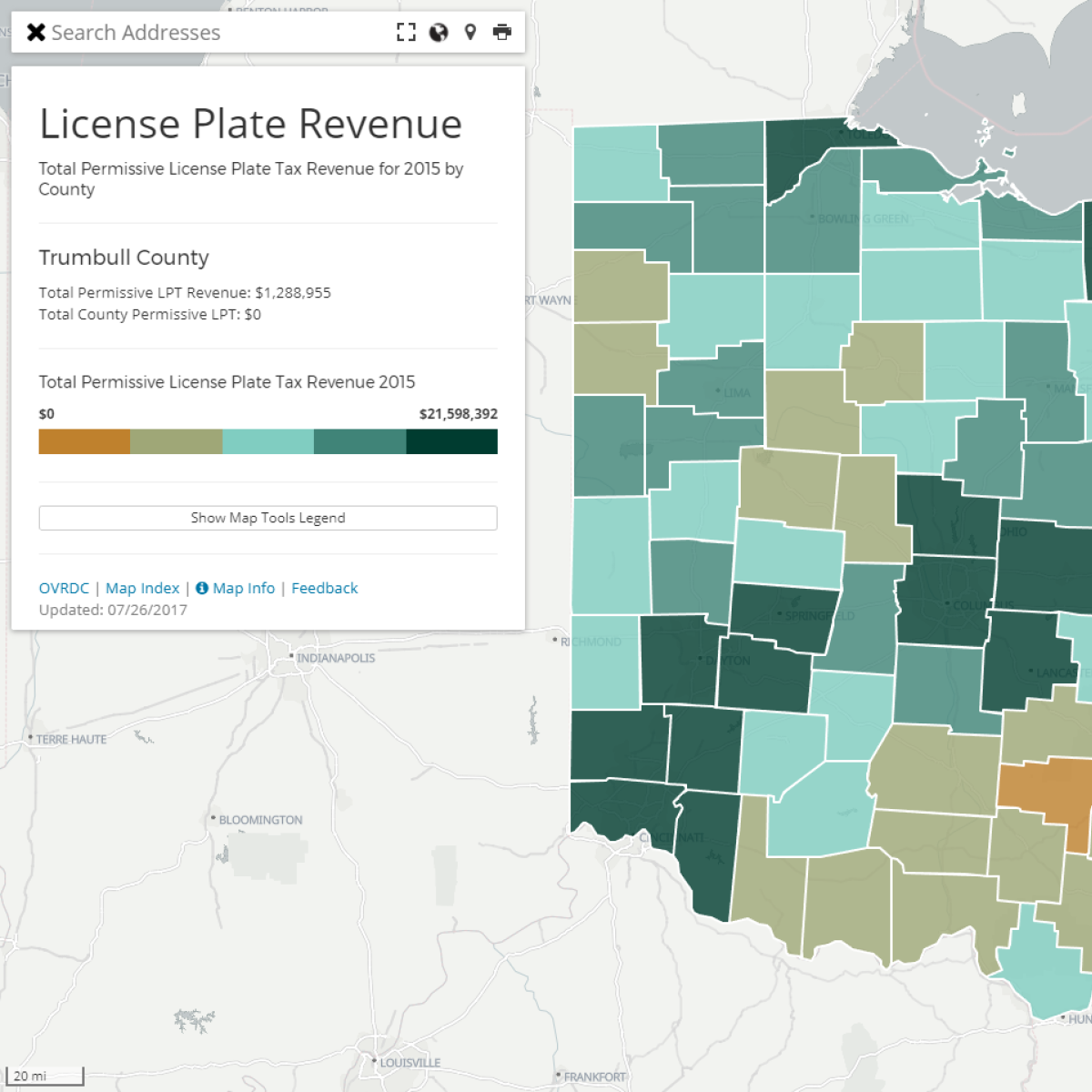Clear the search with the X icon
The height and width of the screenshot is (1092, 1092).
(35, 32)
